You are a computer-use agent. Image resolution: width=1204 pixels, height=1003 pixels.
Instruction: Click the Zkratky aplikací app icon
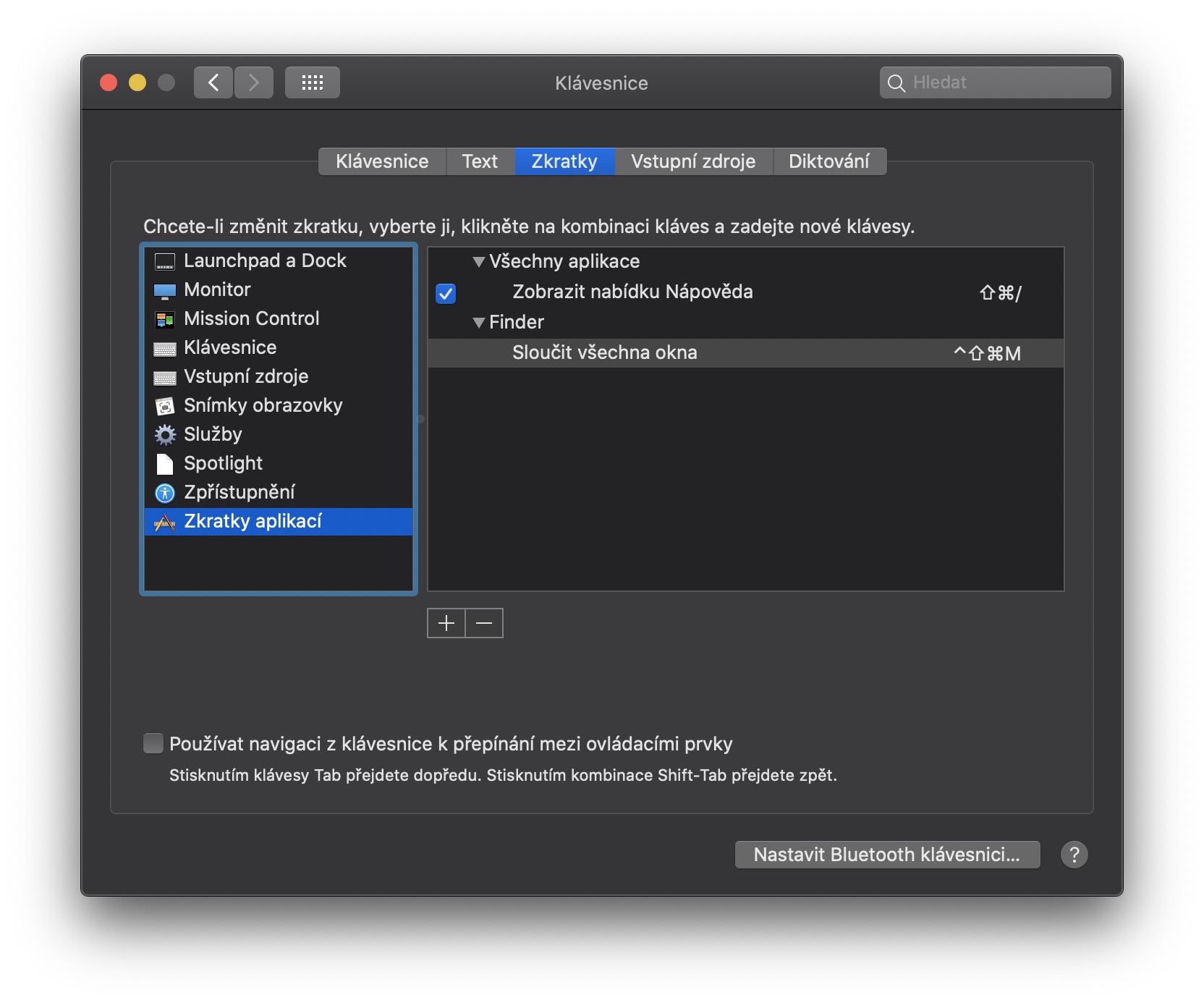pyautogui.click(x=165, y=522)
